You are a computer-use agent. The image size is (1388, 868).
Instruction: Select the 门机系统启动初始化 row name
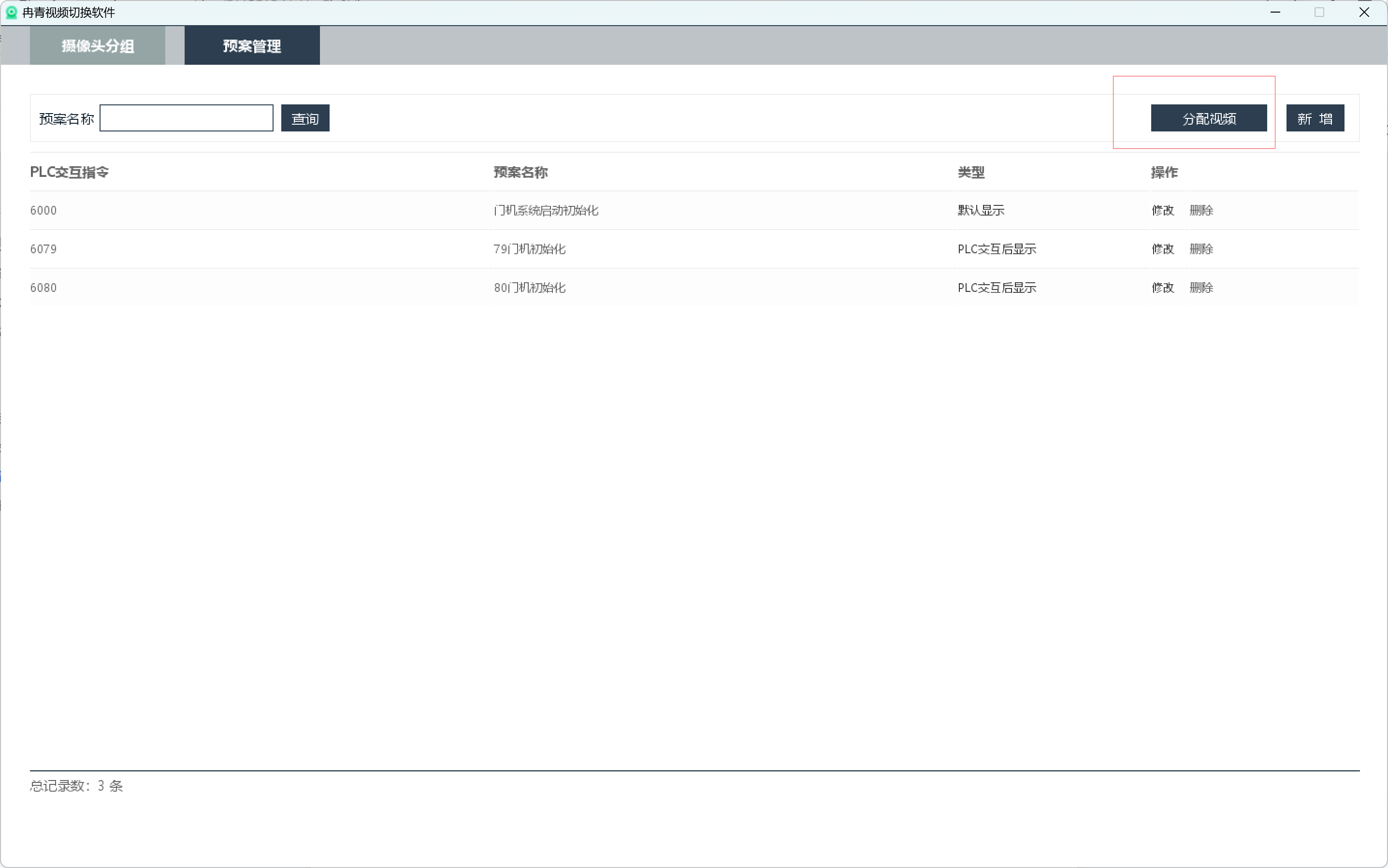tap(546, 210)
